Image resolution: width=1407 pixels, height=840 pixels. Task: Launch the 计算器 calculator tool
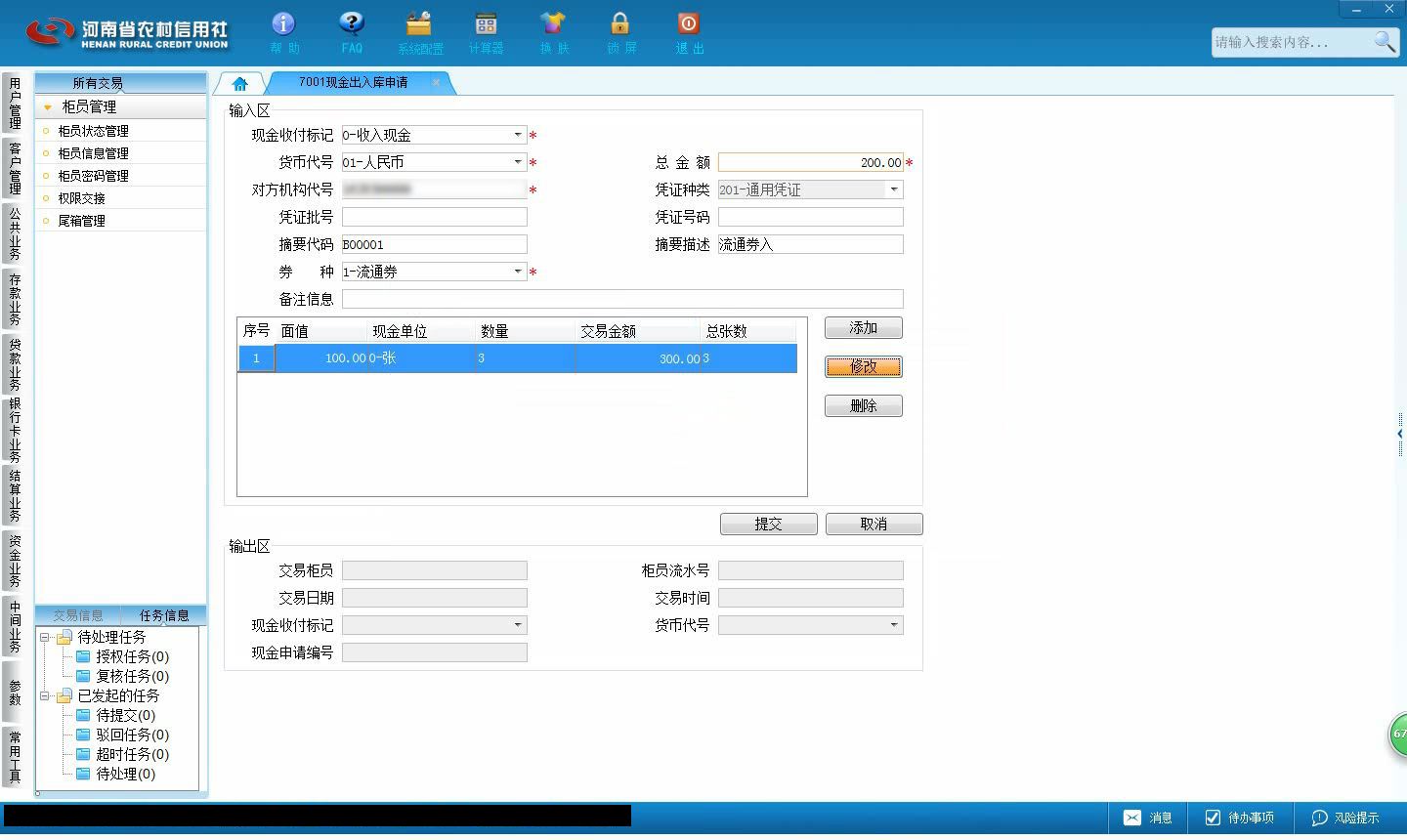(x=486, y=32)
